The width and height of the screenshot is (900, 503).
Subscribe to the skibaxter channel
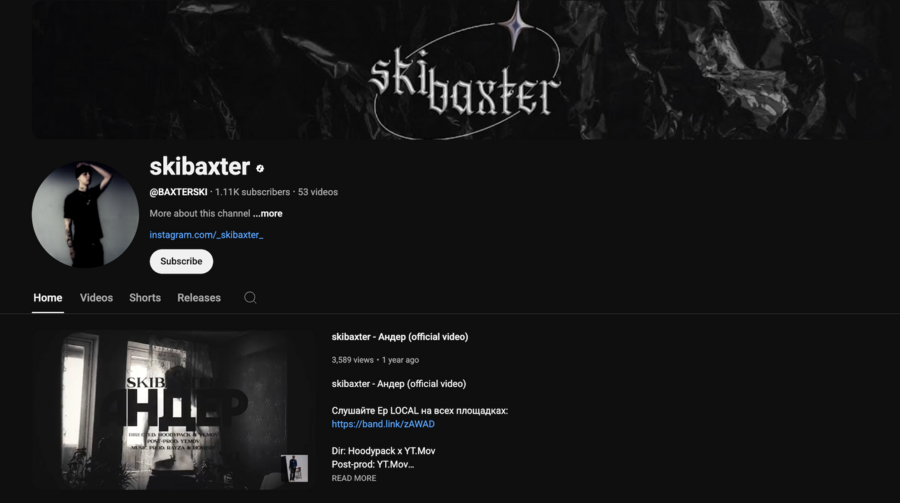click(x=181, y=261)
